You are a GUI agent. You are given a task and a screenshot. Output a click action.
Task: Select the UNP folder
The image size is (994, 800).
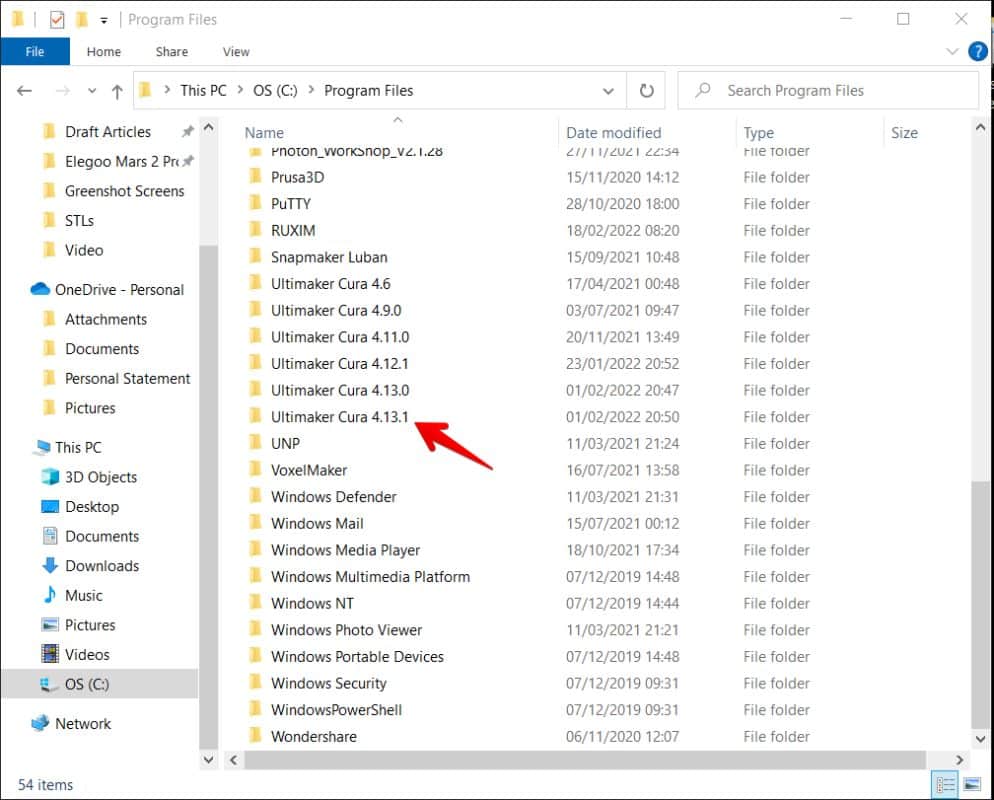point(285,443)
